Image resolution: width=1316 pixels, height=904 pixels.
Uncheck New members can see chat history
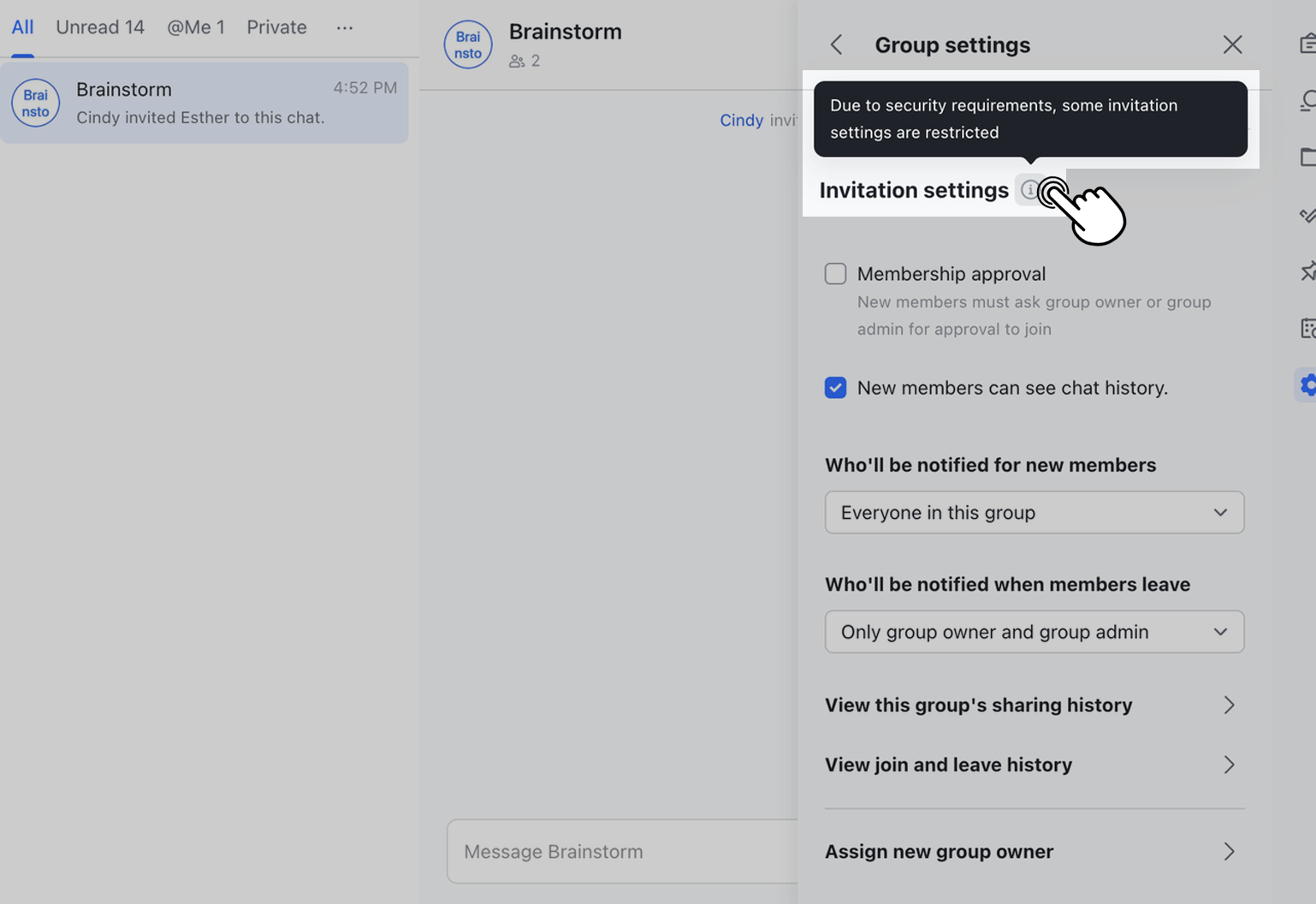pyautogui.click(x=835, y=388)
